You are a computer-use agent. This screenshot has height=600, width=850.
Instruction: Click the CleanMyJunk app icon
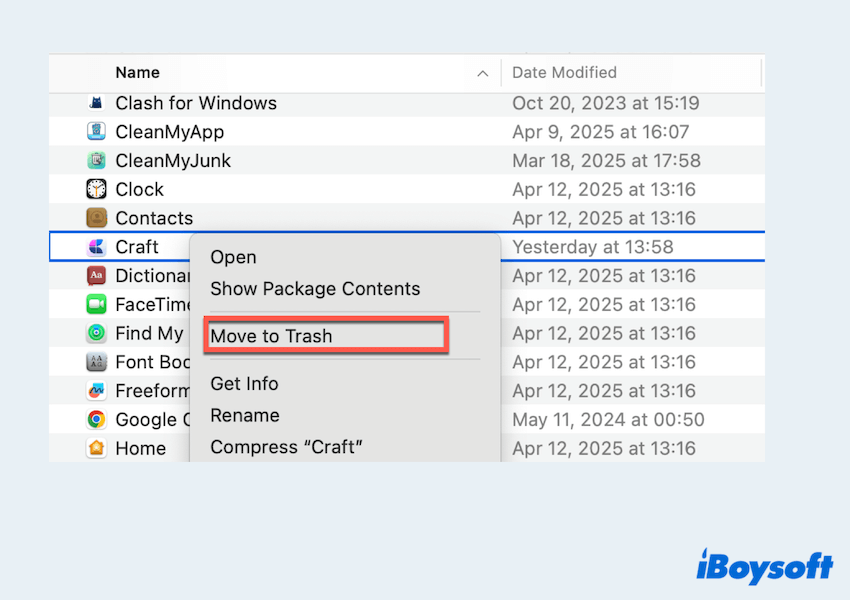coord(96,160)
